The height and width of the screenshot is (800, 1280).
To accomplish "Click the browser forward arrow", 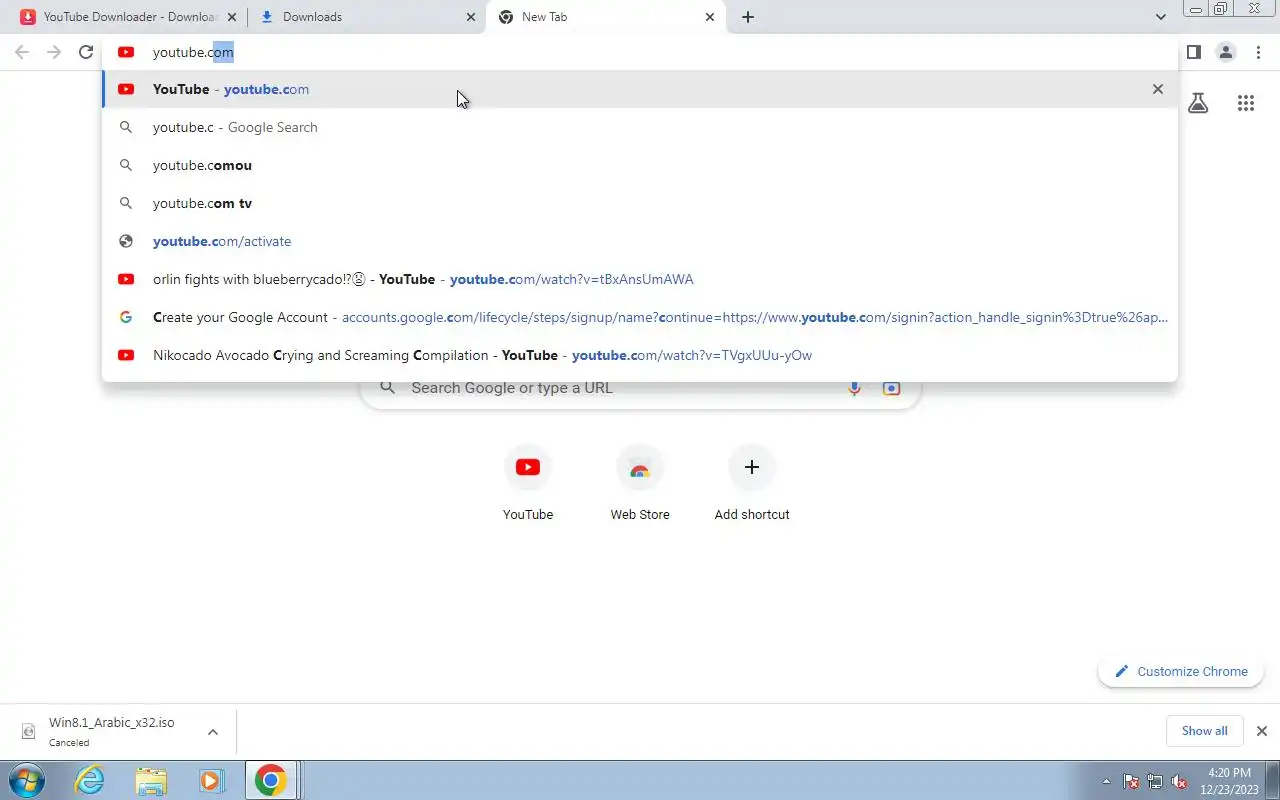I will 54,52.
